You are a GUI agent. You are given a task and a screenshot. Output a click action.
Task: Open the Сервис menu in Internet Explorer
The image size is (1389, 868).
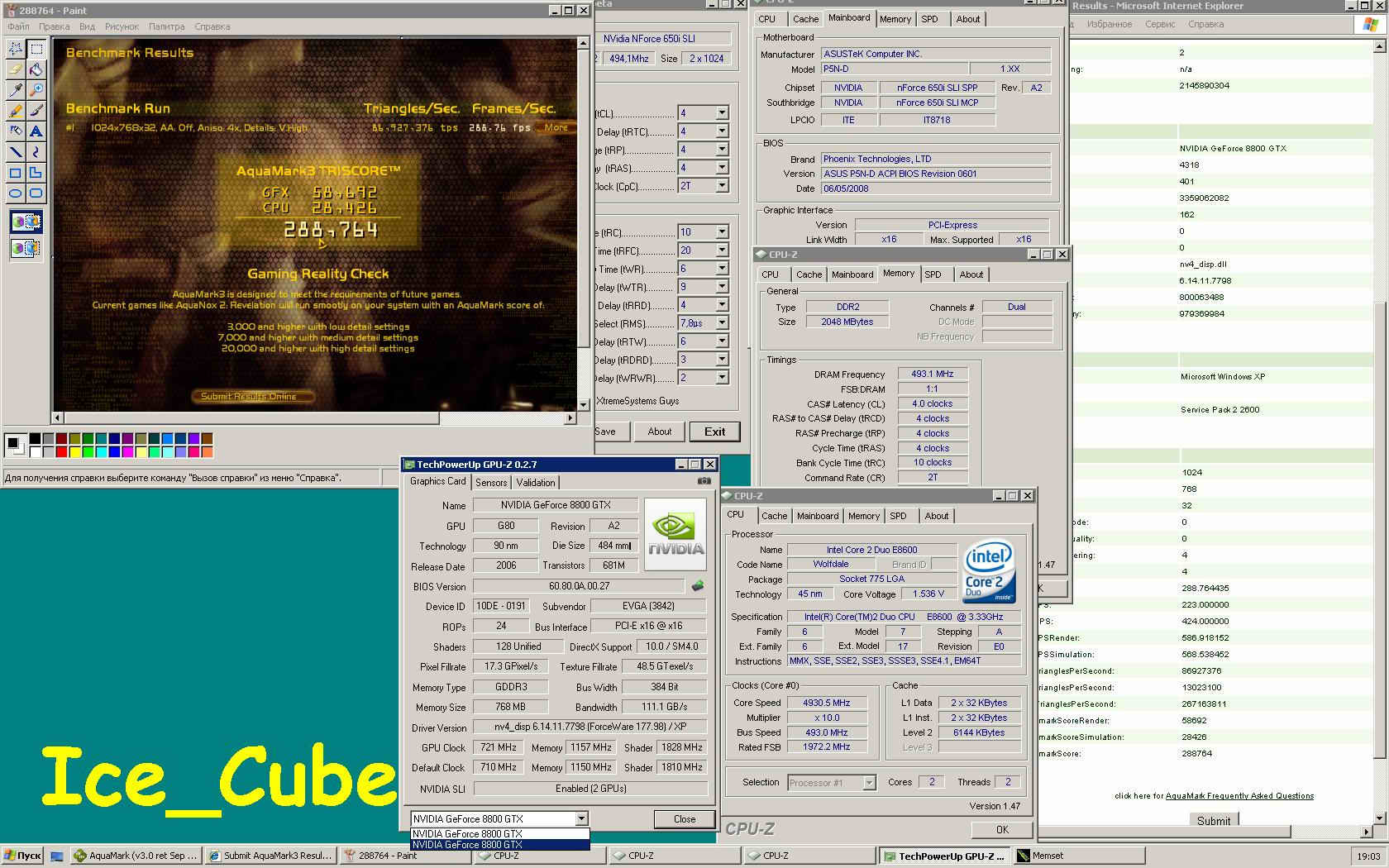coord(1160,24)
